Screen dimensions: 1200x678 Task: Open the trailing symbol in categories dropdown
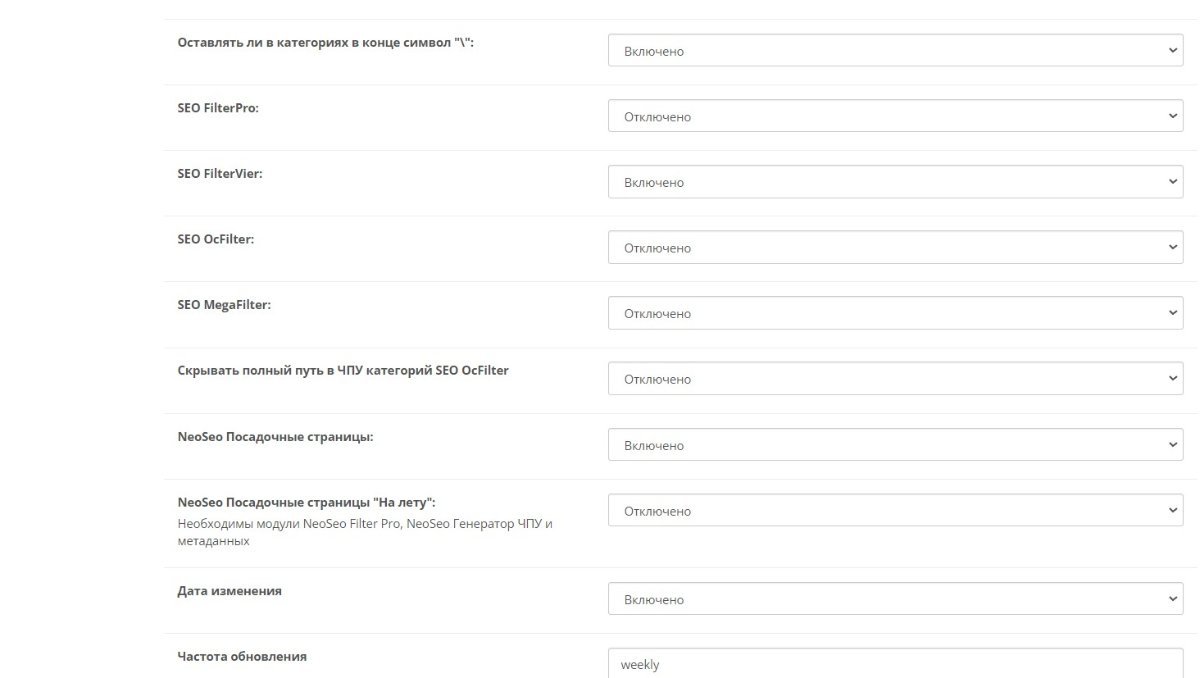[897, 50]
